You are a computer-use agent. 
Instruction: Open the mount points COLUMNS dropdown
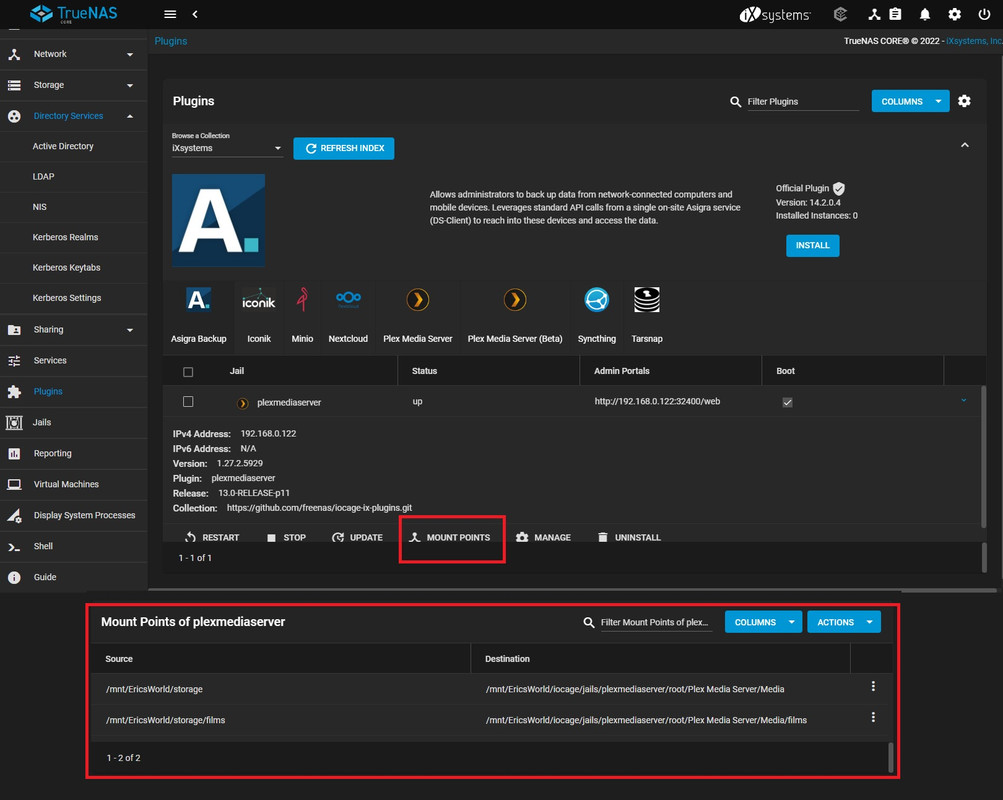[763, 622]
